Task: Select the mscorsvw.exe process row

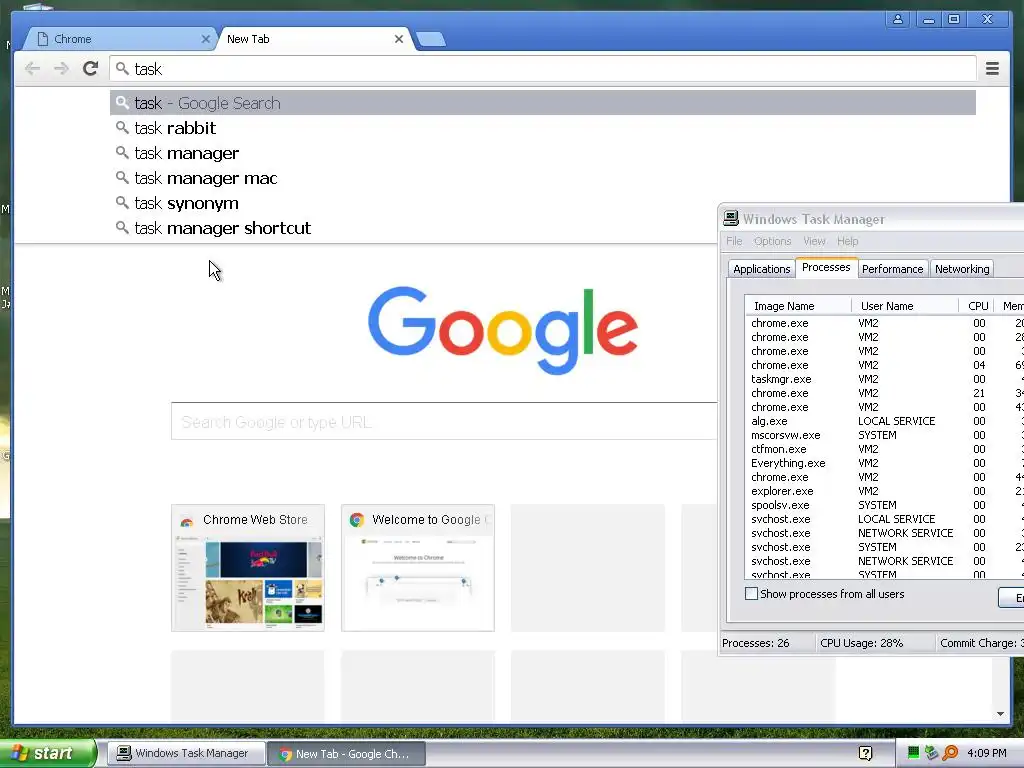Action: (884, 435)
